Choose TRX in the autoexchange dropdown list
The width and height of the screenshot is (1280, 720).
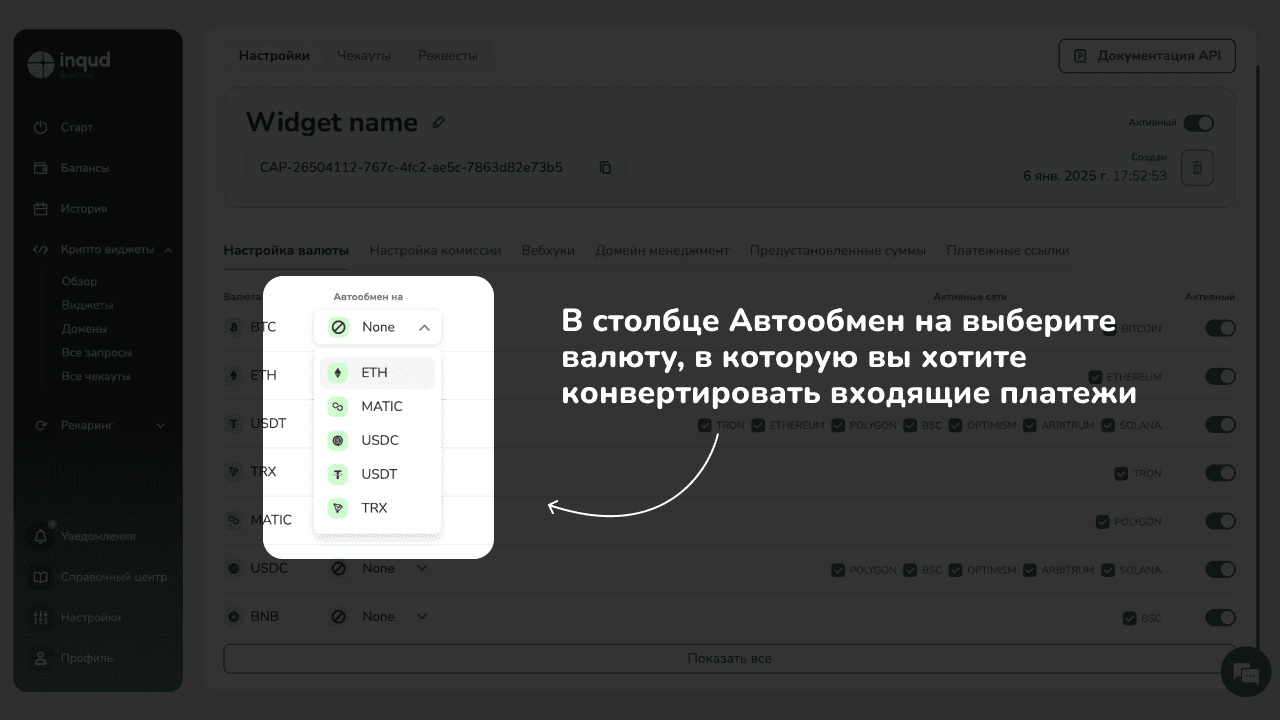[377, 508]
